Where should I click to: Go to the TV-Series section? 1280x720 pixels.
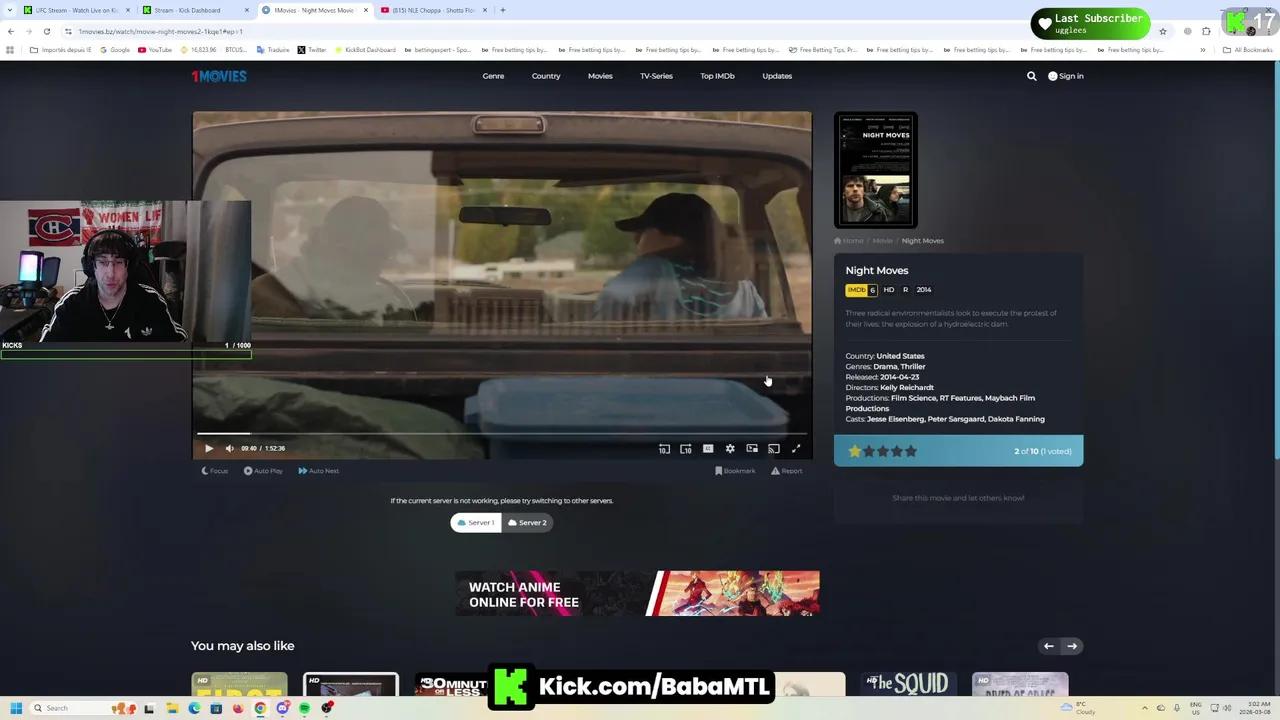pyautogui.click(x=656, y=76)
